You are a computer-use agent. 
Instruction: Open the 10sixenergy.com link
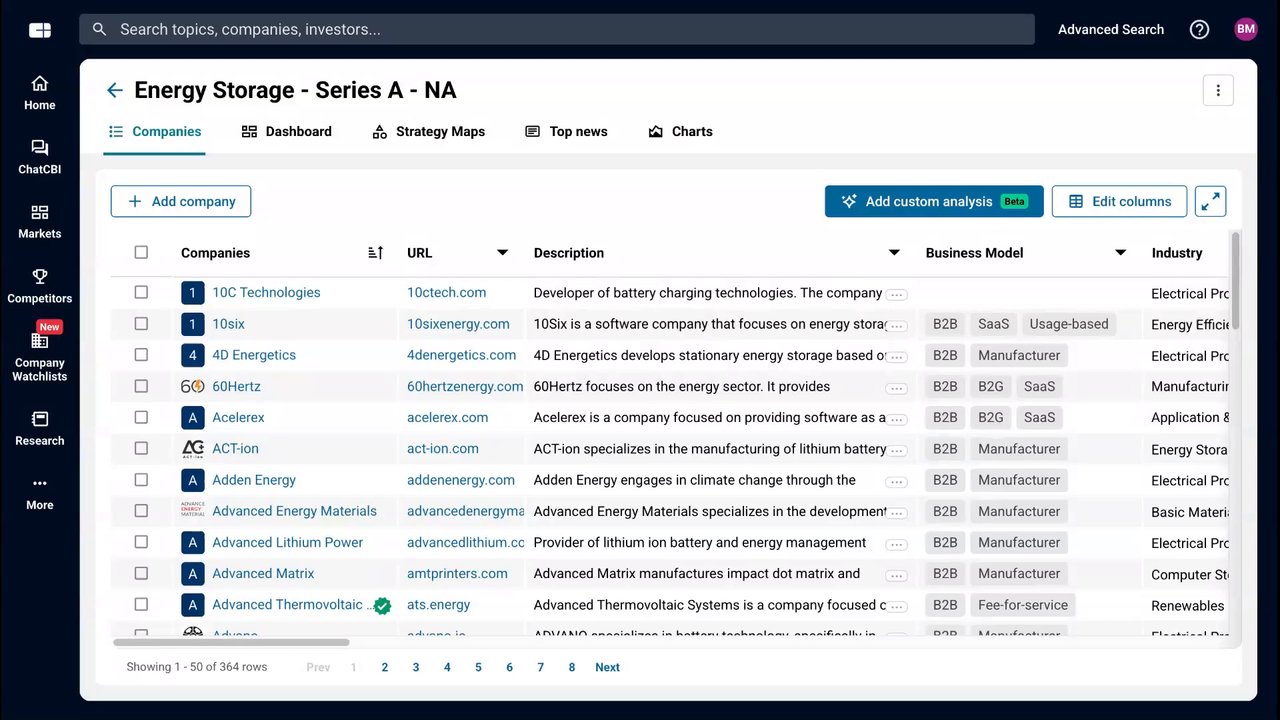458,324
